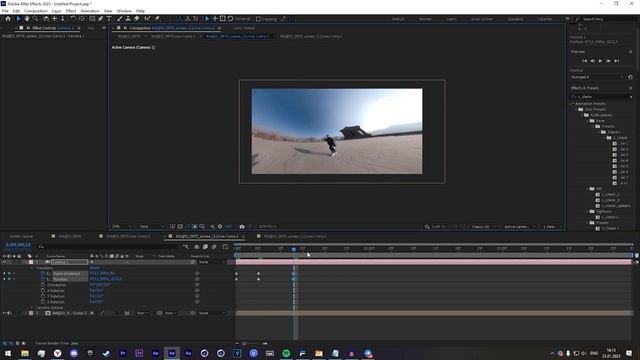
Task: Toggle Draft 3D below the viewer
Action: 436,227
